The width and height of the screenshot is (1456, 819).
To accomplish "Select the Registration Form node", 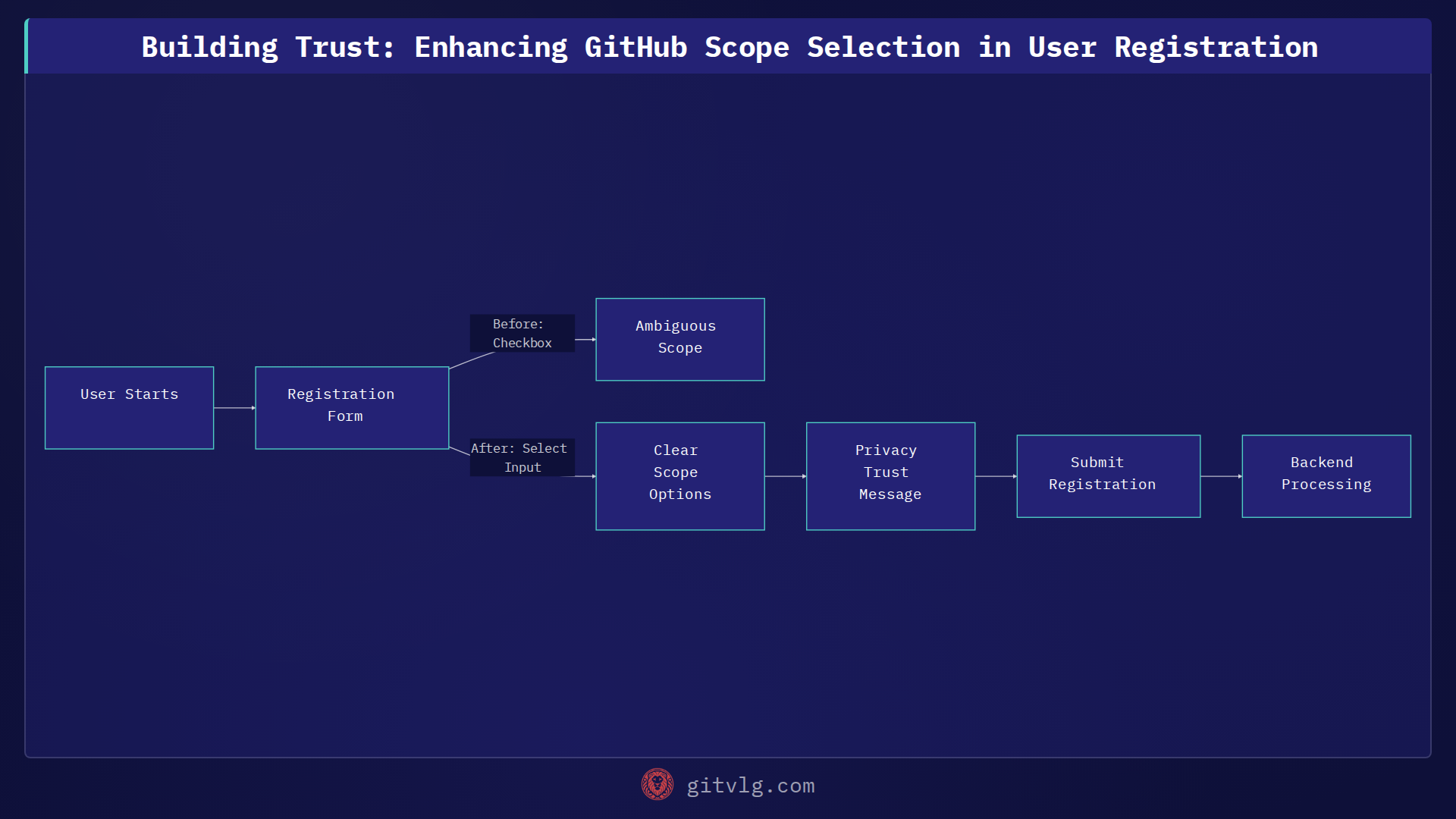I will [352, 408].
